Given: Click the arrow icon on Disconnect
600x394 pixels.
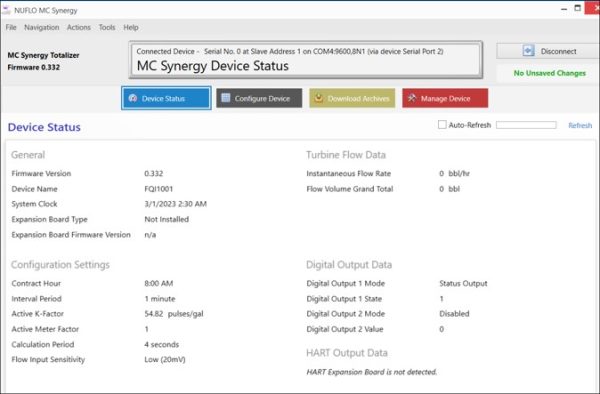Looking at the screenshot, I should point(528,50).
